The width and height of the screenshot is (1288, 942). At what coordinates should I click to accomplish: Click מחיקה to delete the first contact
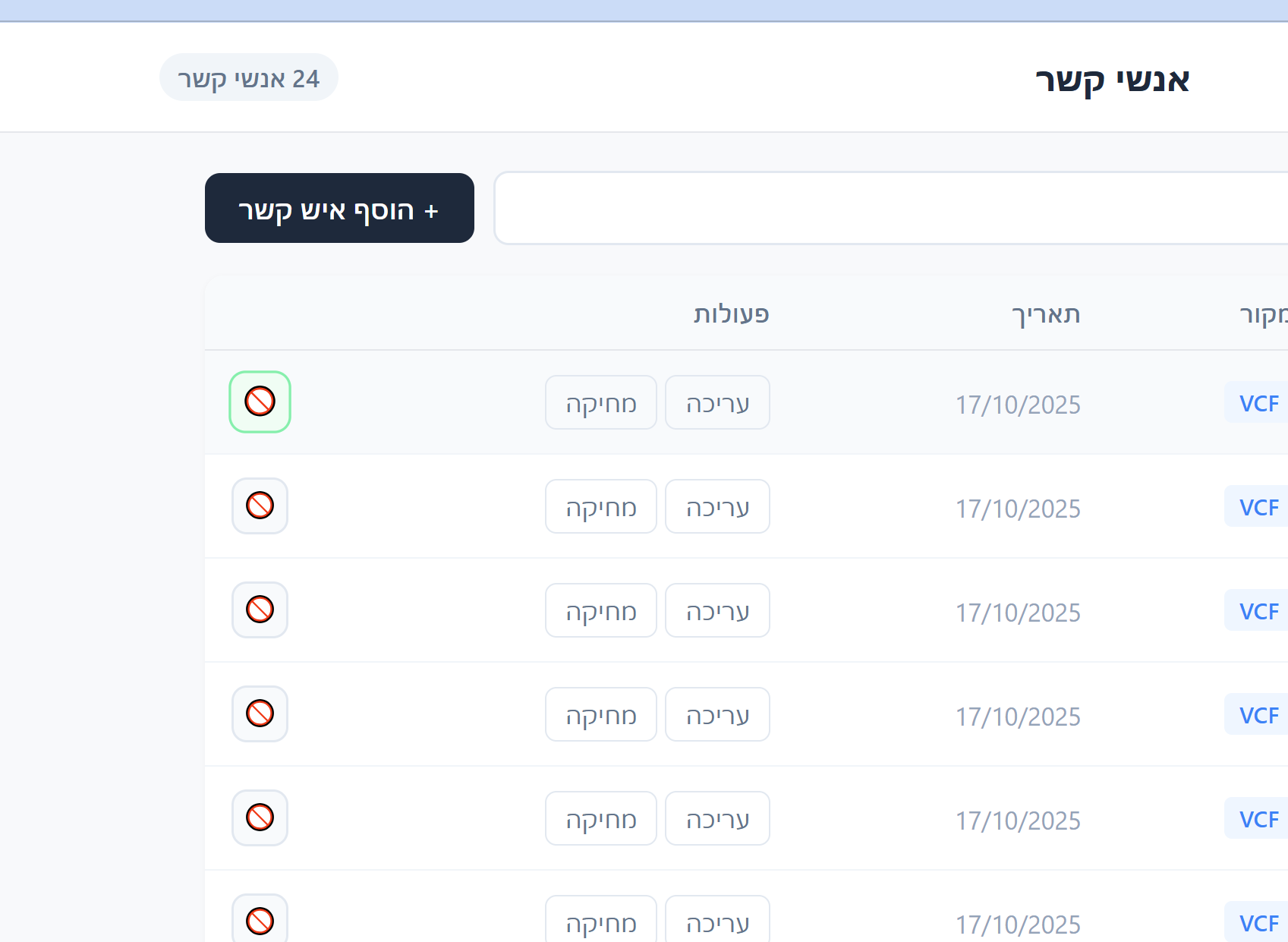[600, 402]
